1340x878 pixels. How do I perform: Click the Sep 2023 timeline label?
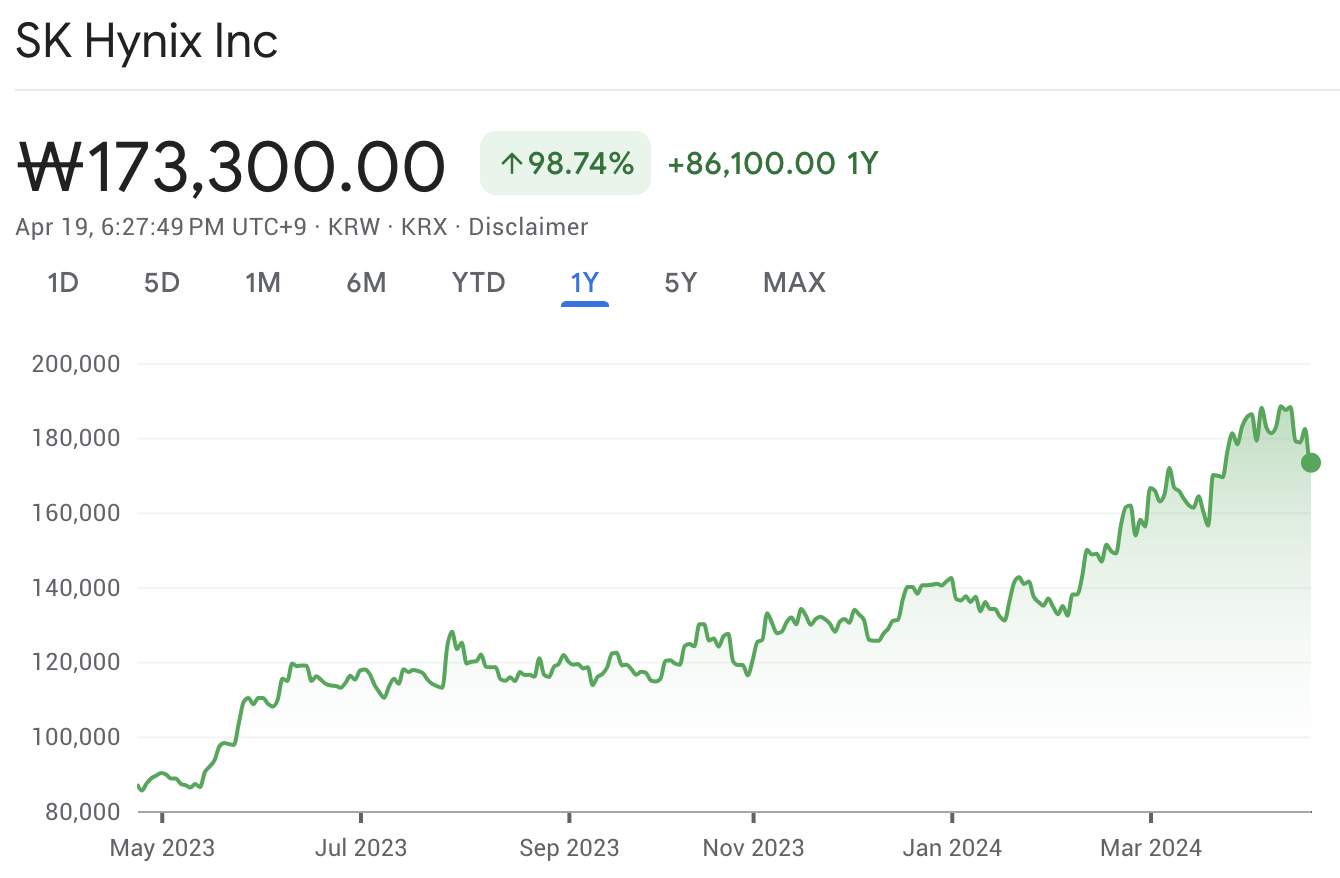(569, 848)
